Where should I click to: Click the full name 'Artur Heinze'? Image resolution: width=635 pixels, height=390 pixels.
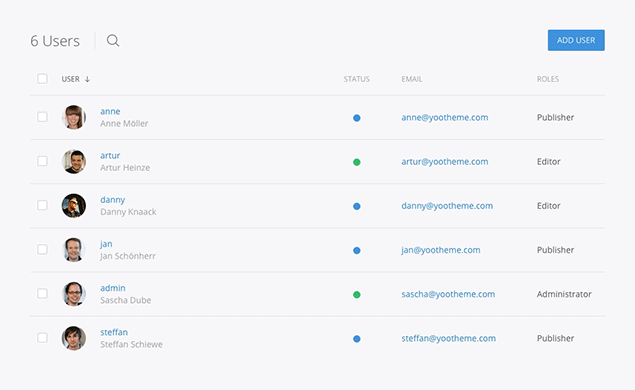125,168
